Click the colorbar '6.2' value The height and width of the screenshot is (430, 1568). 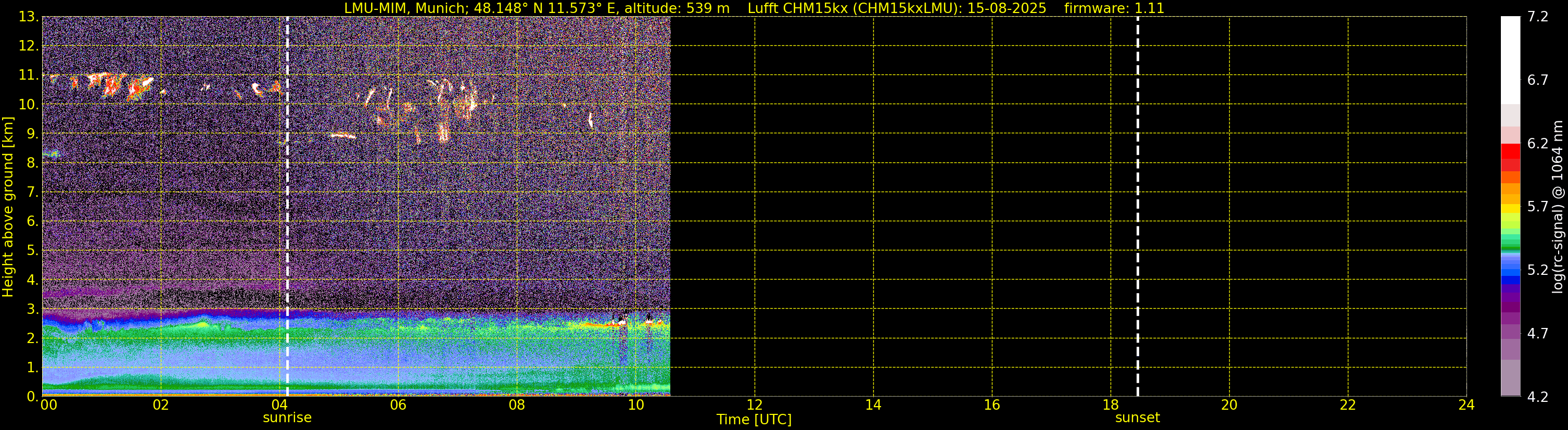click(x=1538, y=144)
